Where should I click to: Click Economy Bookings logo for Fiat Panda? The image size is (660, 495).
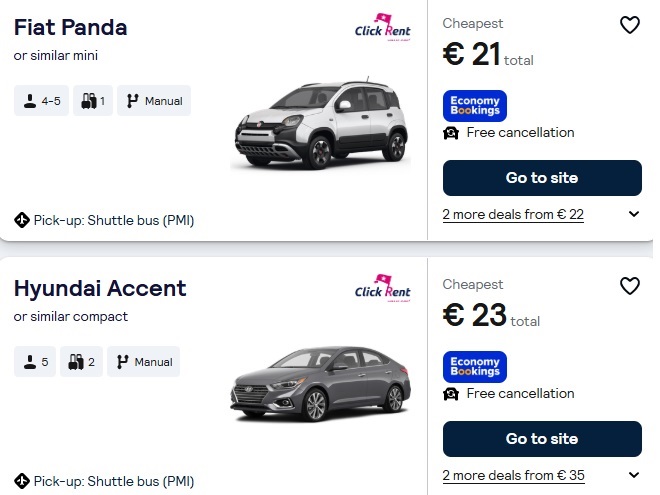[x=474, y=106]
